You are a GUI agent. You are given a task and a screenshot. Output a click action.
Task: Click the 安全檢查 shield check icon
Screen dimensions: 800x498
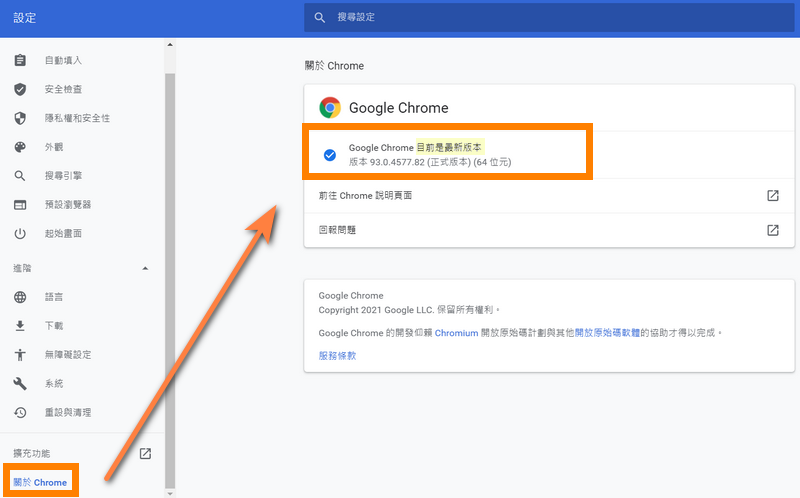pyautogui.click(x=20, y=89)
